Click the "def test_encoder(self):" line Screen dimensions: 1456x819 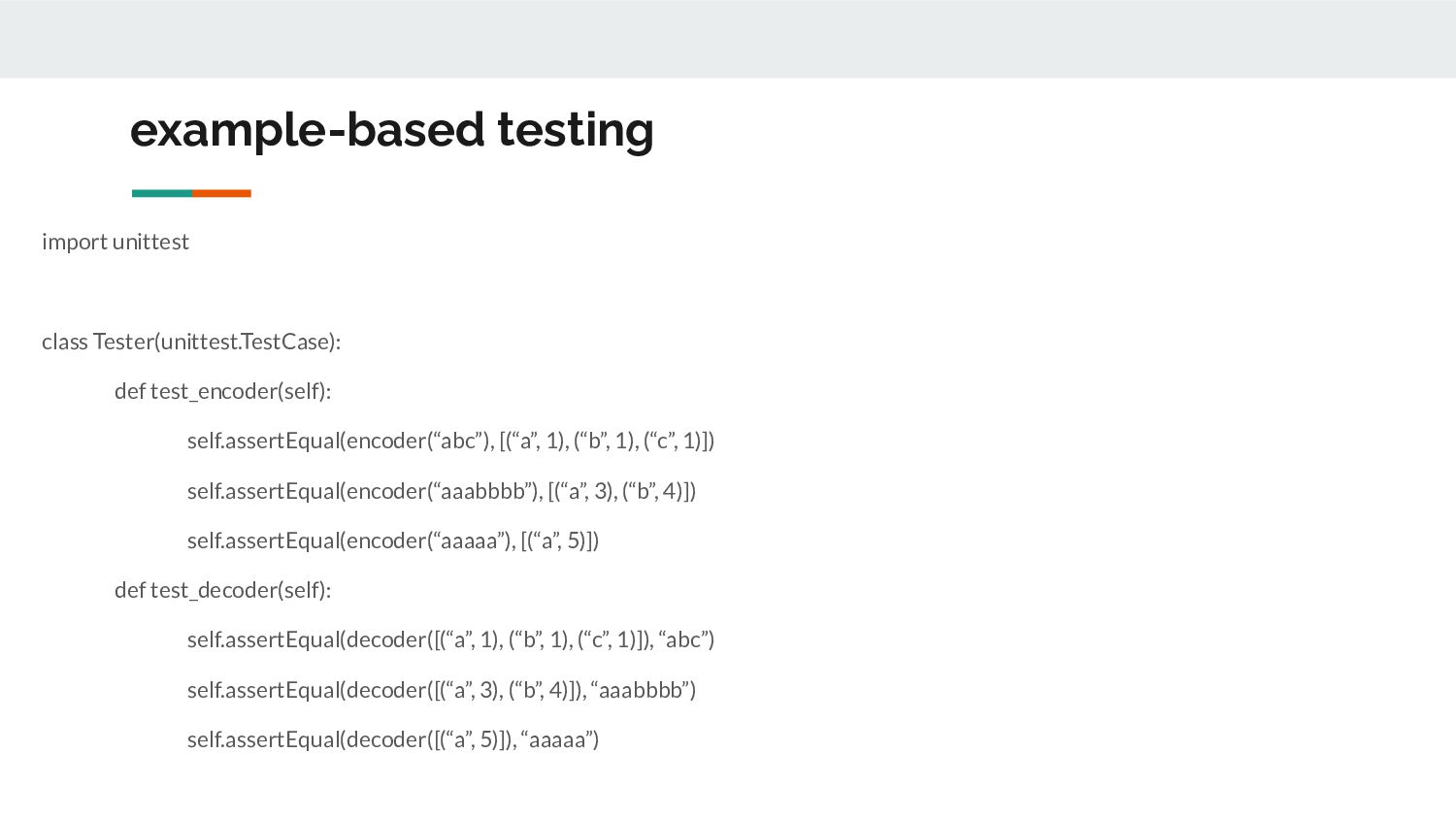[x=222, y=391]
